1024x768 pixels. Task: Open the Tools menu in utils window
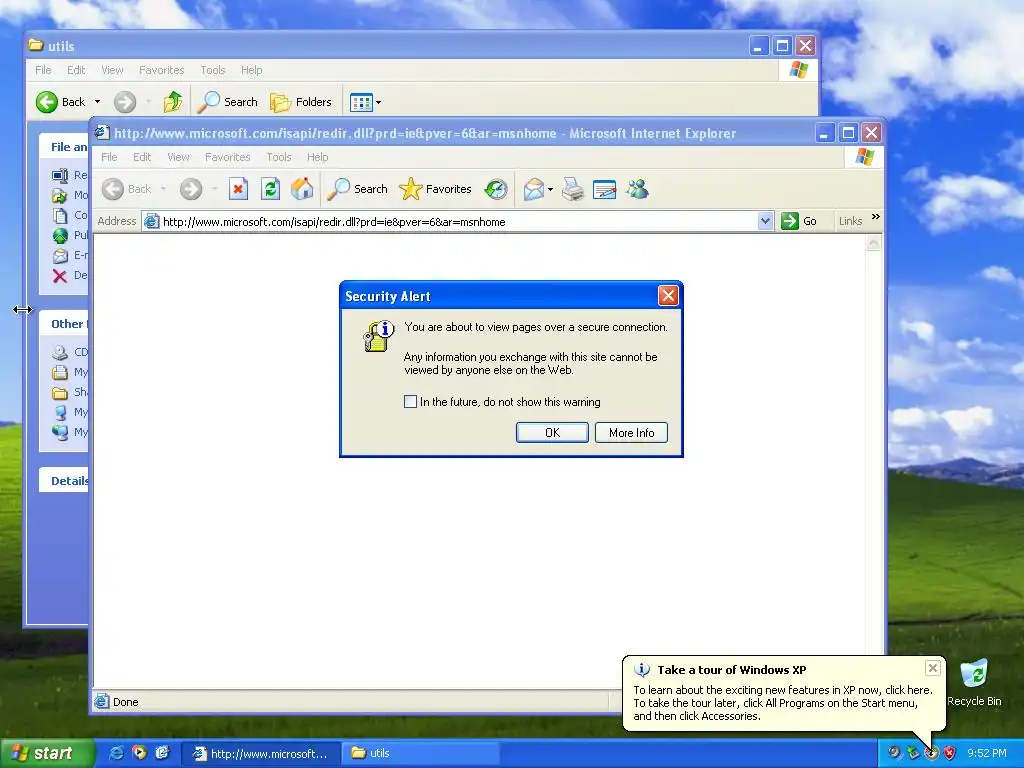212,70
